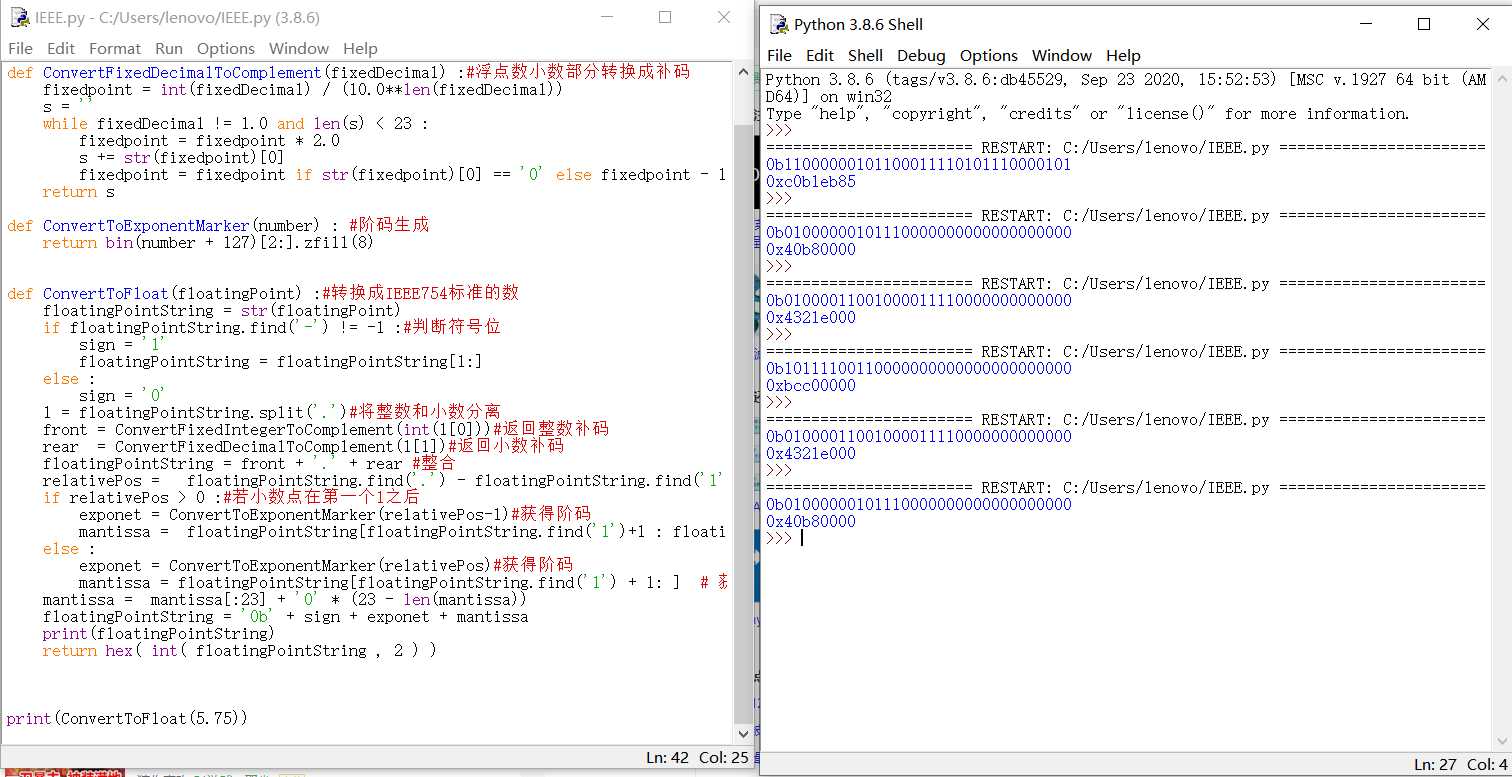Open Help menu in IEEE.py editor

click(x=360, y=48)
